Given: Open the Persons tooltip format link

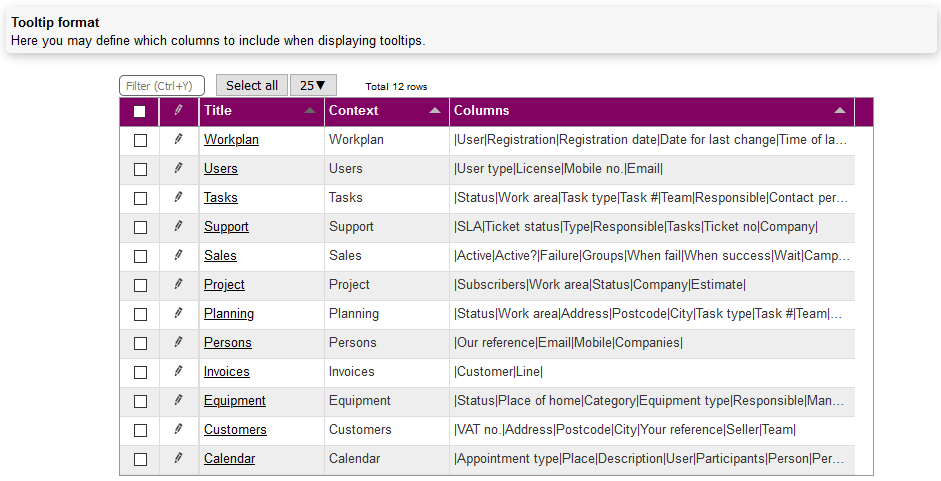Looking at the screenshot, I should point(227,343).
